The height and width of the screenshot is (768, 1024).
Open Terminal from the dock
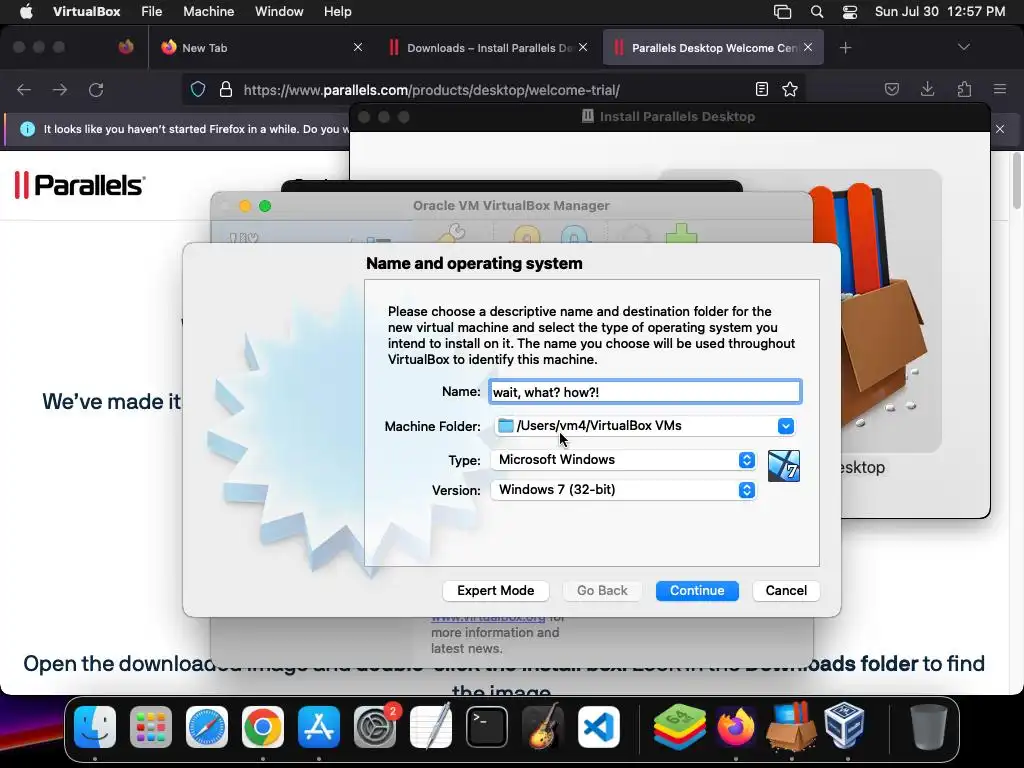pyautogui.click(x=487, y=727)
